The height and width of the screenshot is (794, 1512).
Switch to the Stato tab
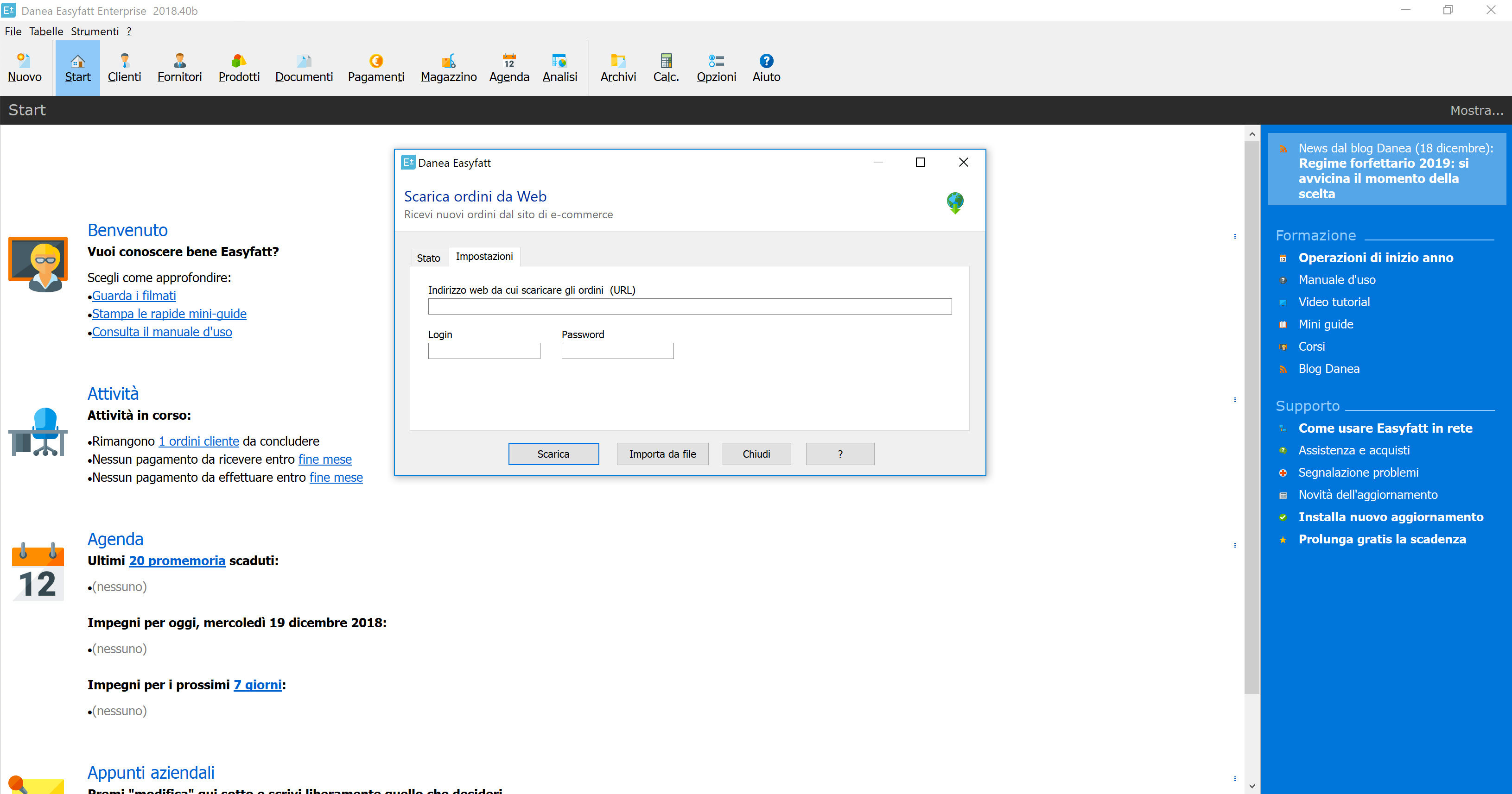(x=428, y=258)
